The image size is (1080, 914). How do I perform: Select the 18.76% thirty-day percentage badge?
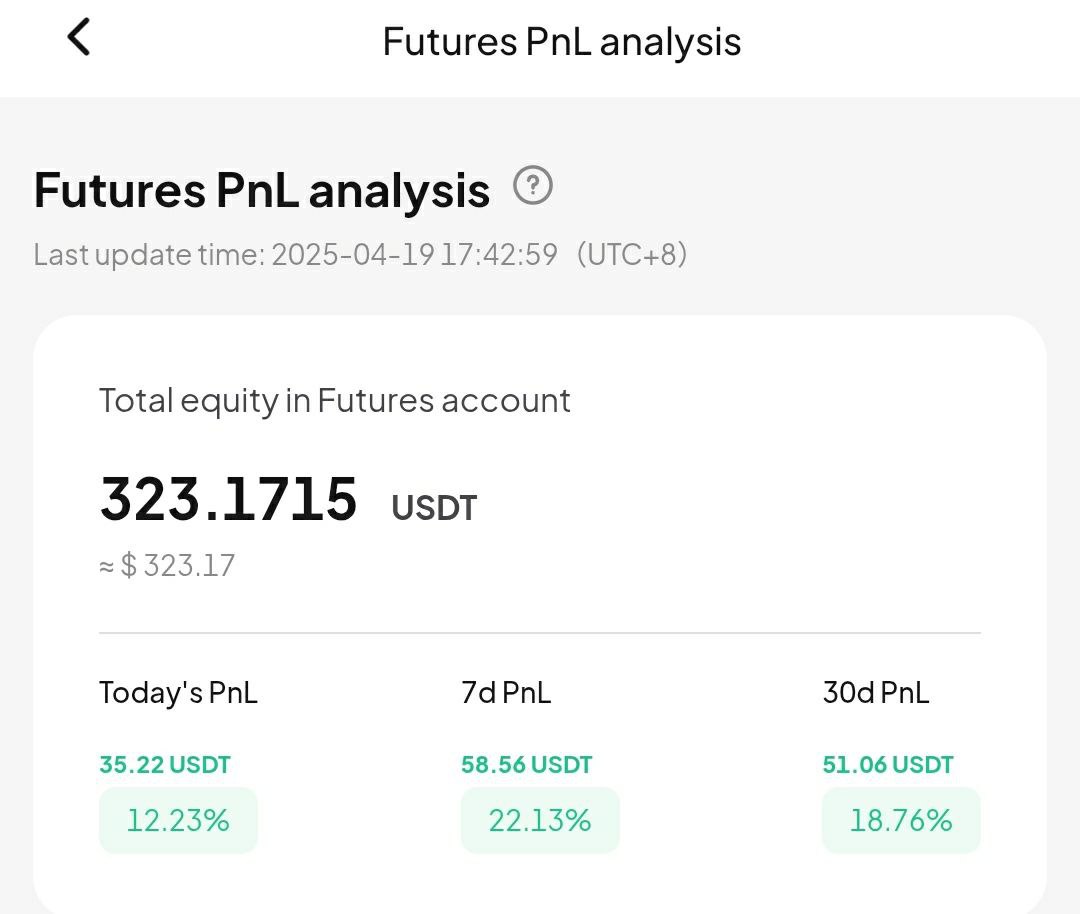(x=901, y=820)
